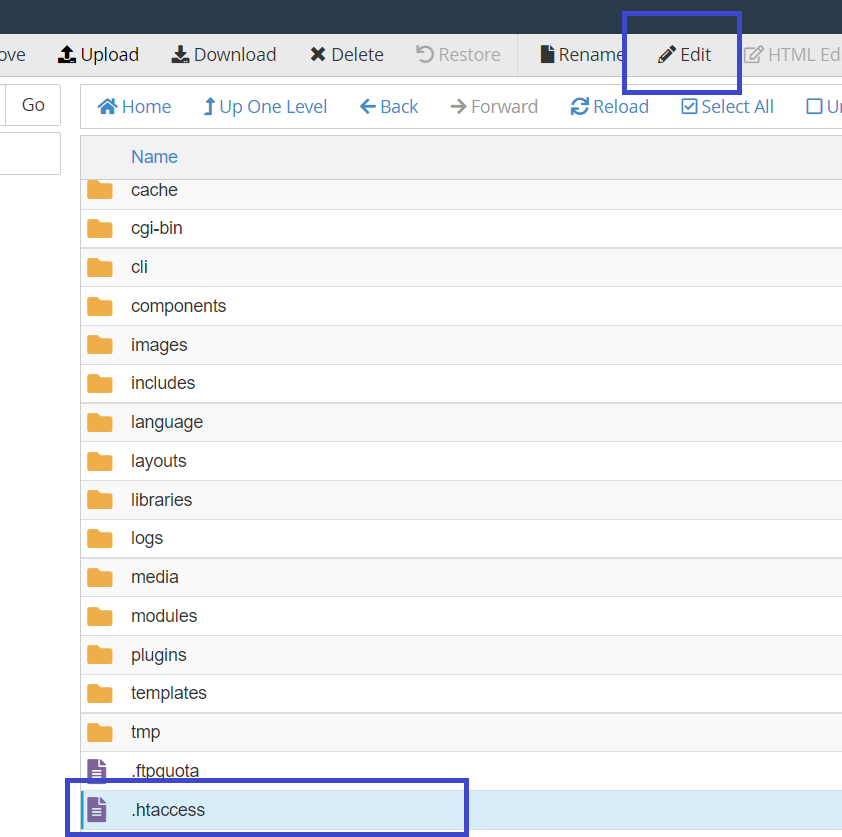
Task: Open the Edit tool for the selected file
Action: pos(684,55)
